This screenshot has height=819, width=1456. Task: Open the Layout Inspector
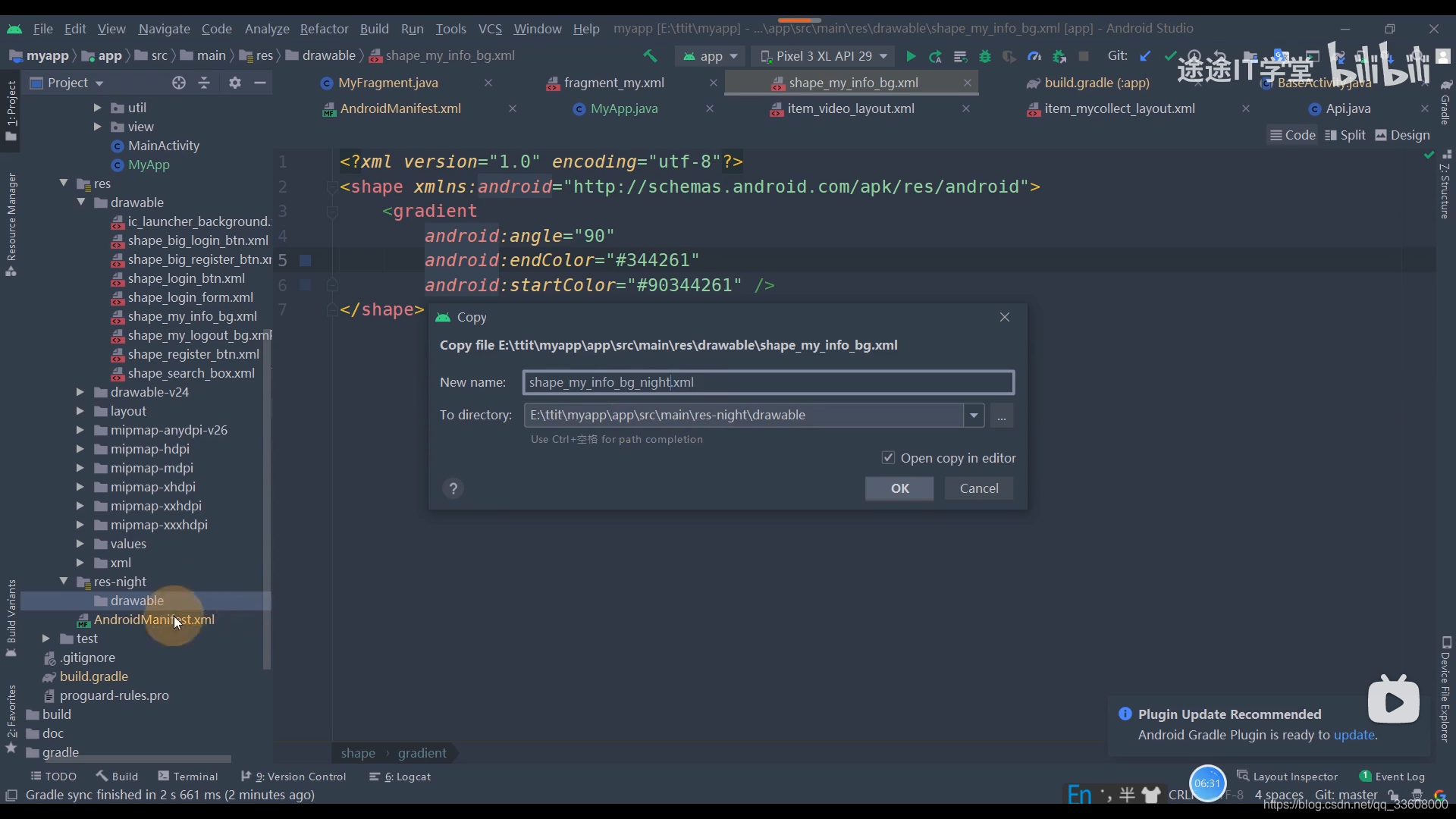tap(1287, 777)
